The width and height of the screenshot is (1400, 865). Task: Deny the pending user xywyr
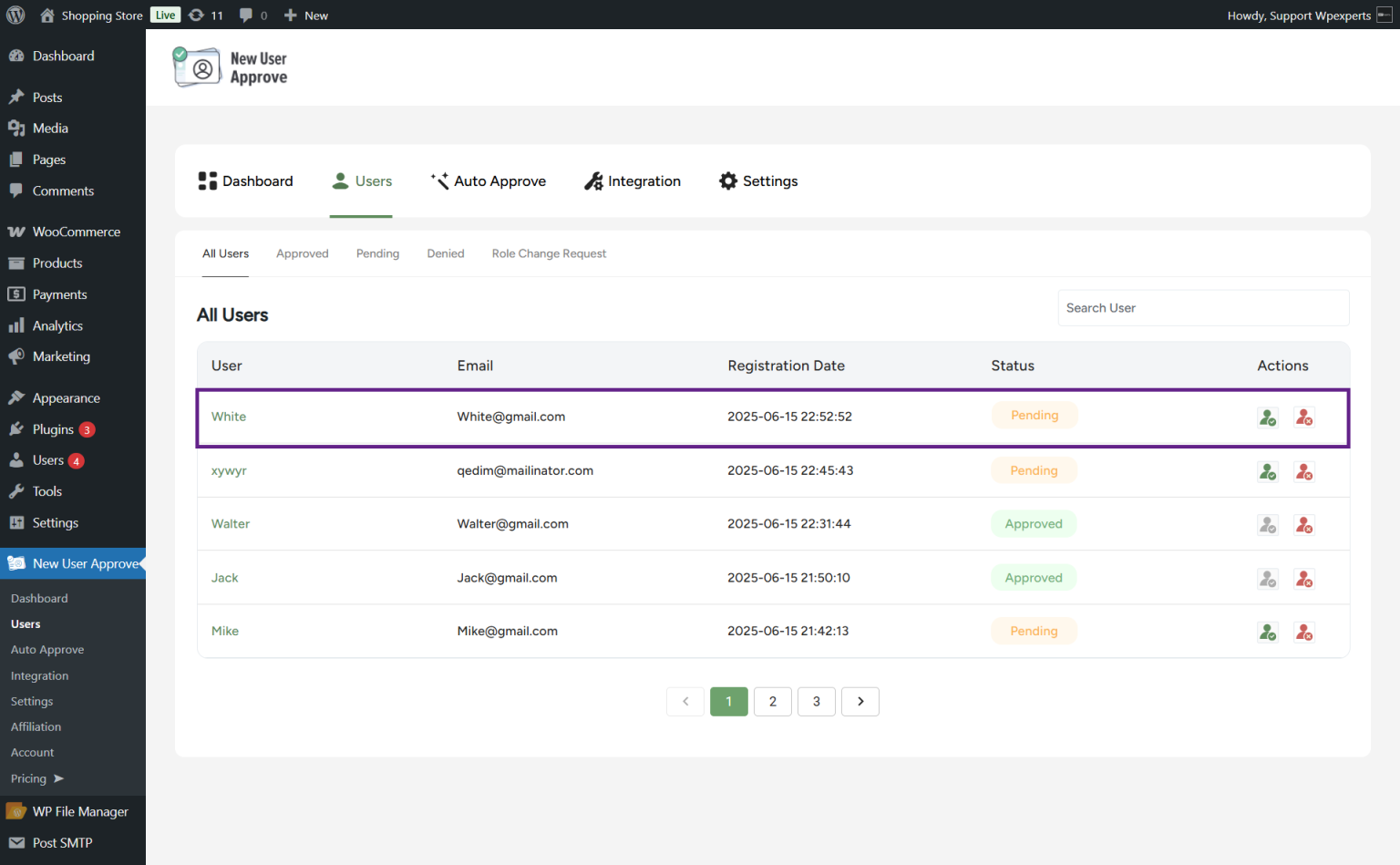tap(1303, 471)
